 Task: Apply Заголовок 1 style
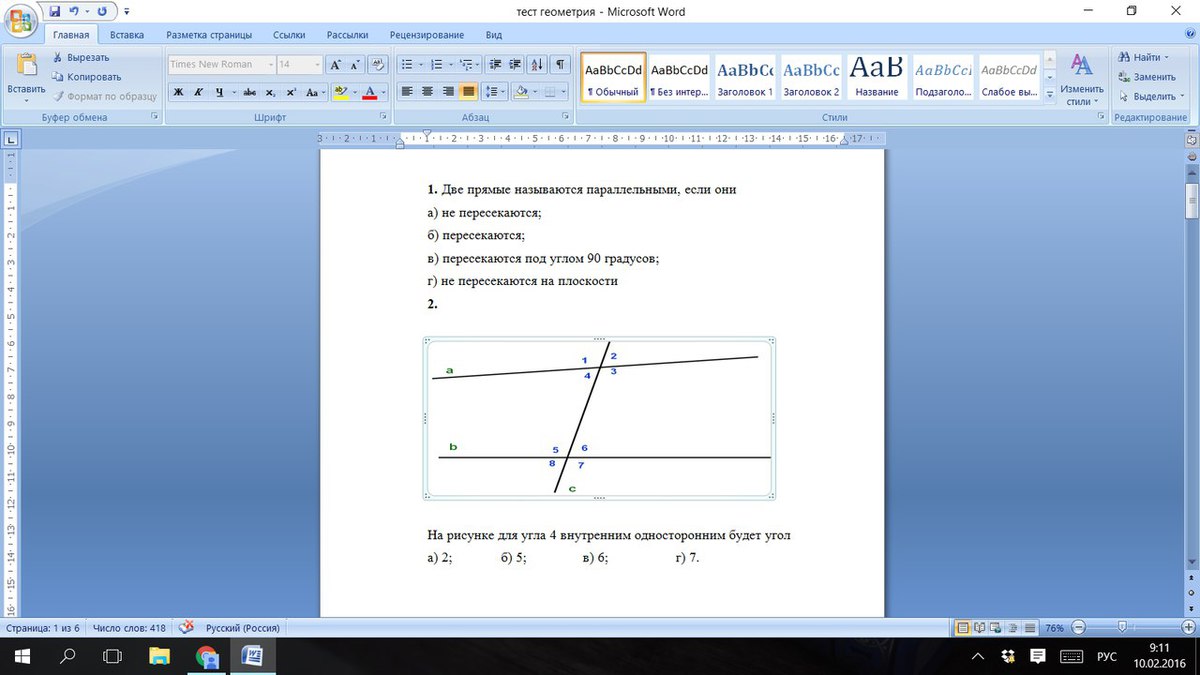(x=745, y=77)
